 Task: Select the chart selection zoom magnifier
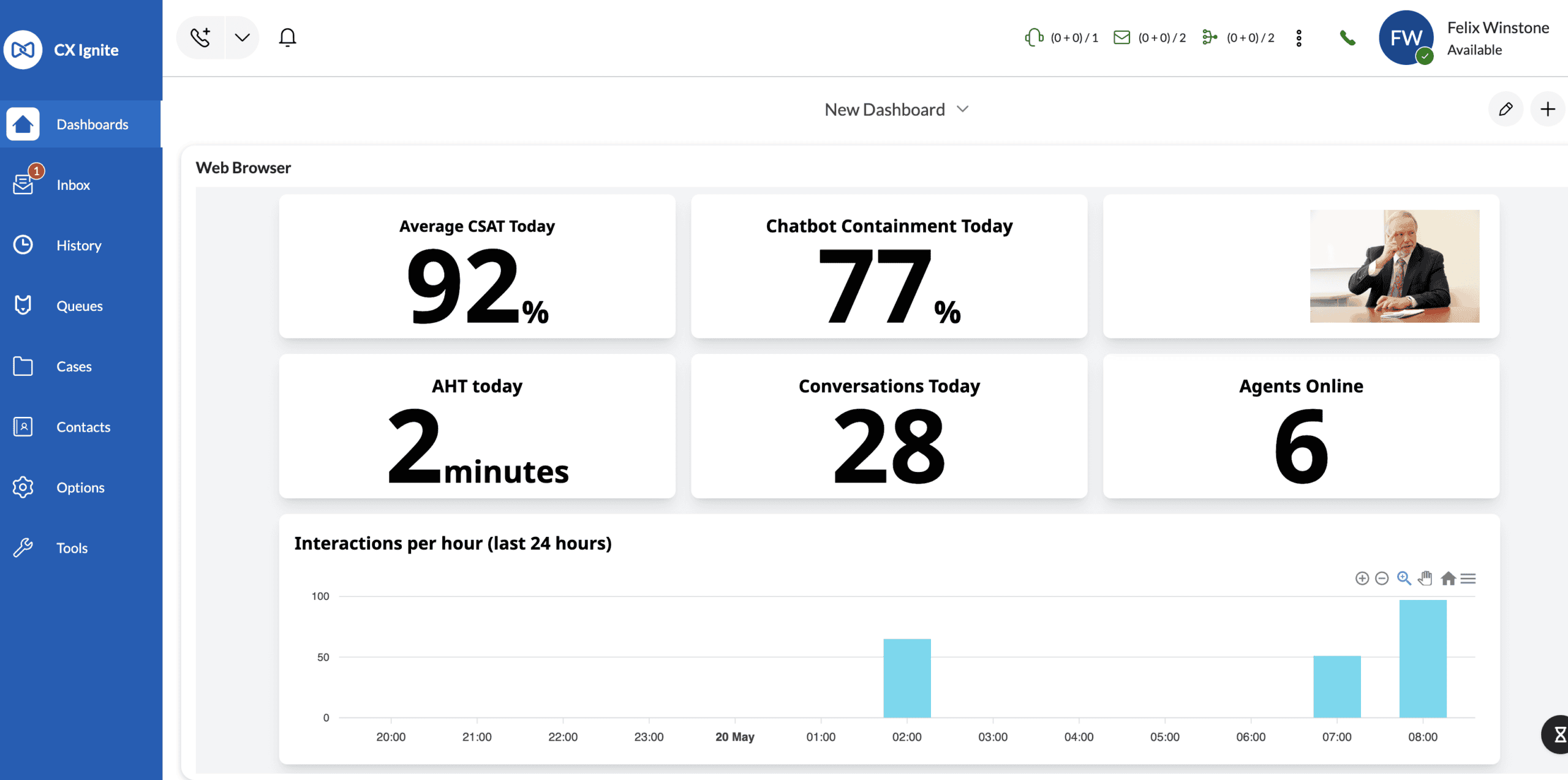click(x=1404, y=578)
